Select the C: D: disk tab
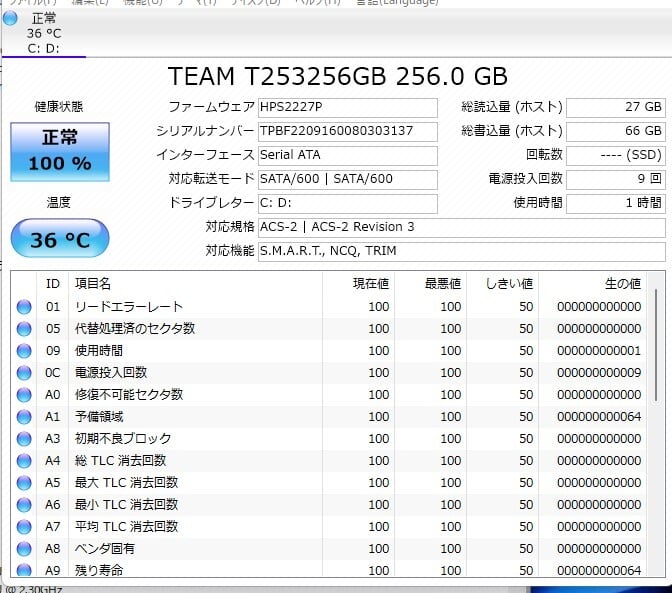The image size is (672, 593). click(x=45, y=33)
